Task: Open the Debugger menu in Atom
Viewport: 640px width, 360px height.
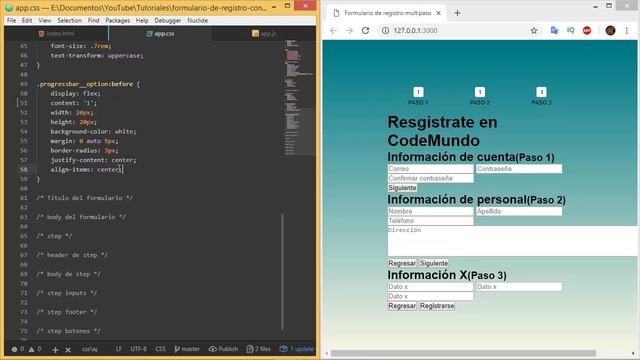Action: pos(168,20)
